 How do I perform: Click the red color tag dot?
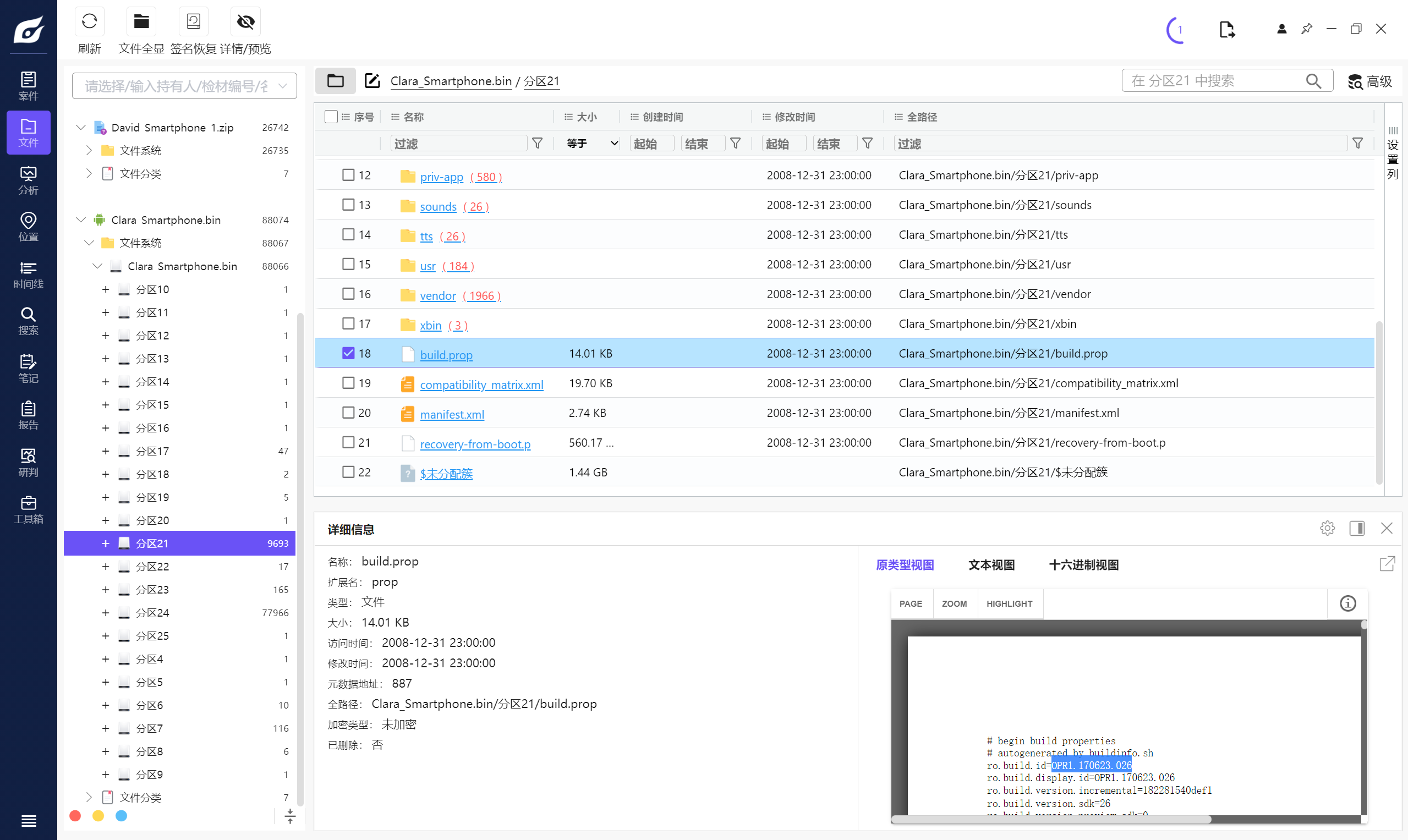75,815
